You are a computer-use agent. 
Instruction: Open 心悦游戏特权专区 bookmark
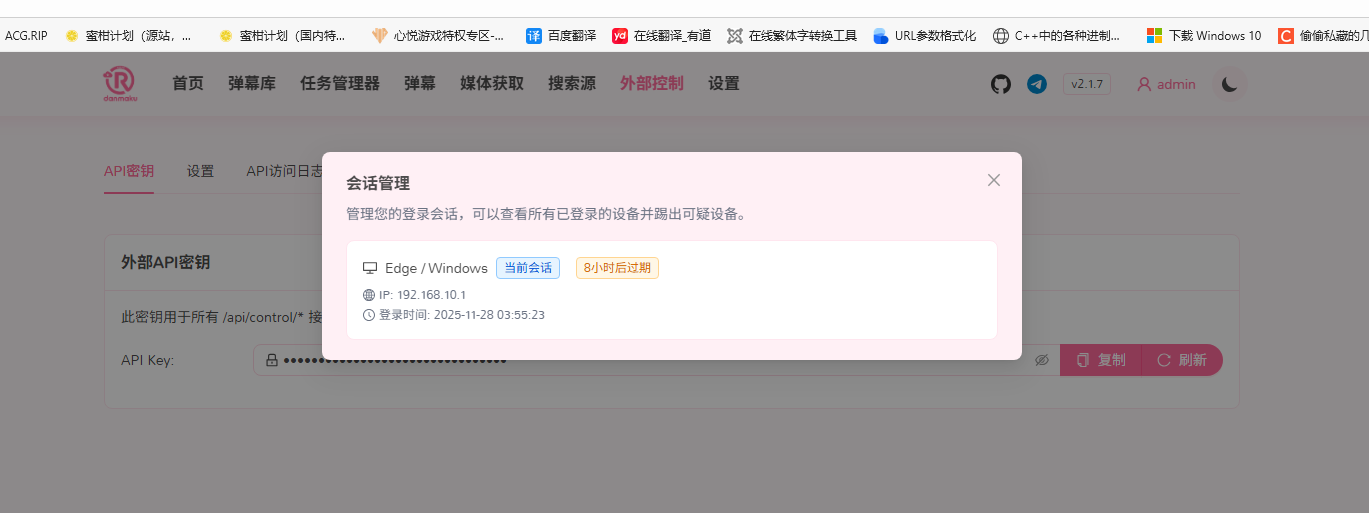point(438,35)
